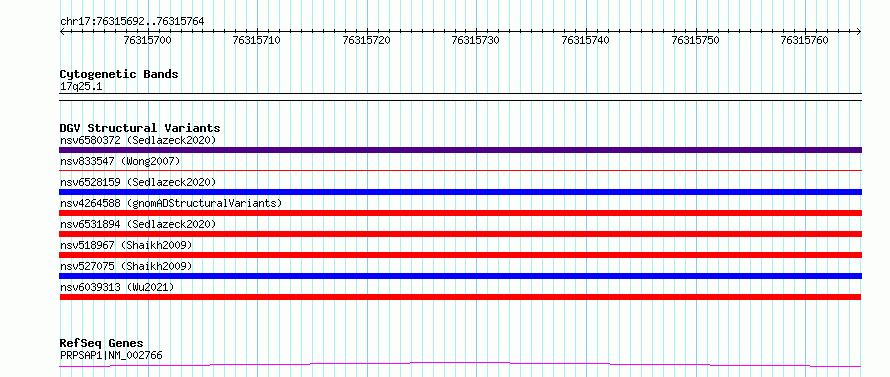Click gene label PRPSAP1|NM_002766
Viewport: 890px width, 377px height.
111,355
